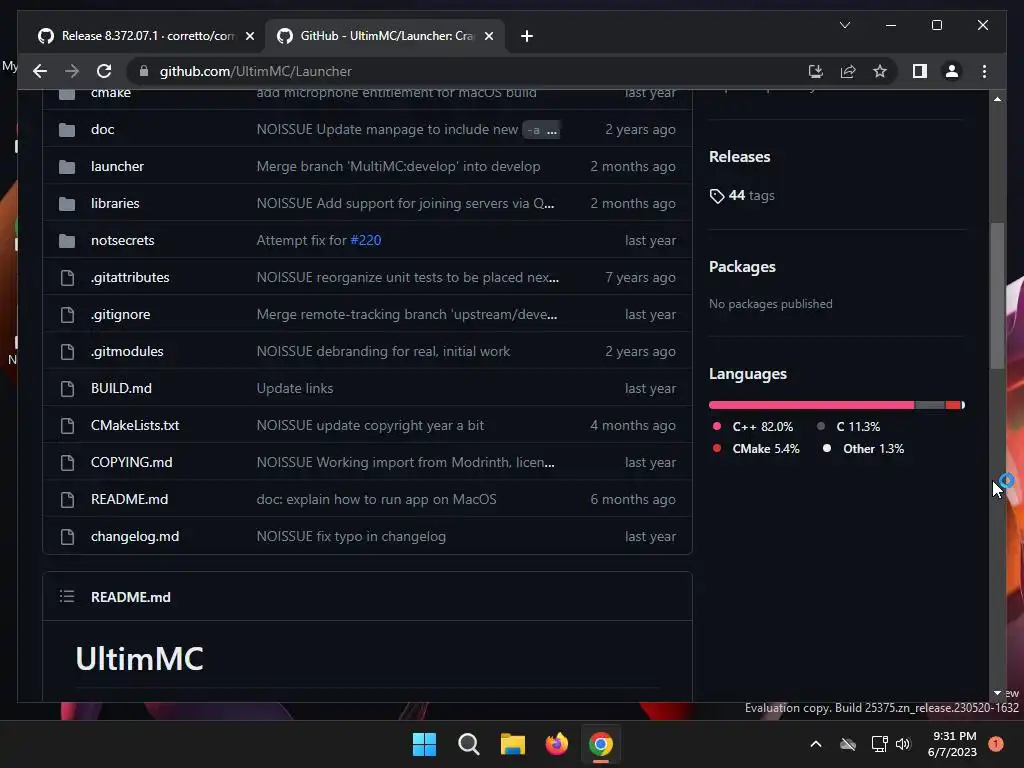Click the changelog.md file icon
The image size is (1024, 768).
point(67,537)
